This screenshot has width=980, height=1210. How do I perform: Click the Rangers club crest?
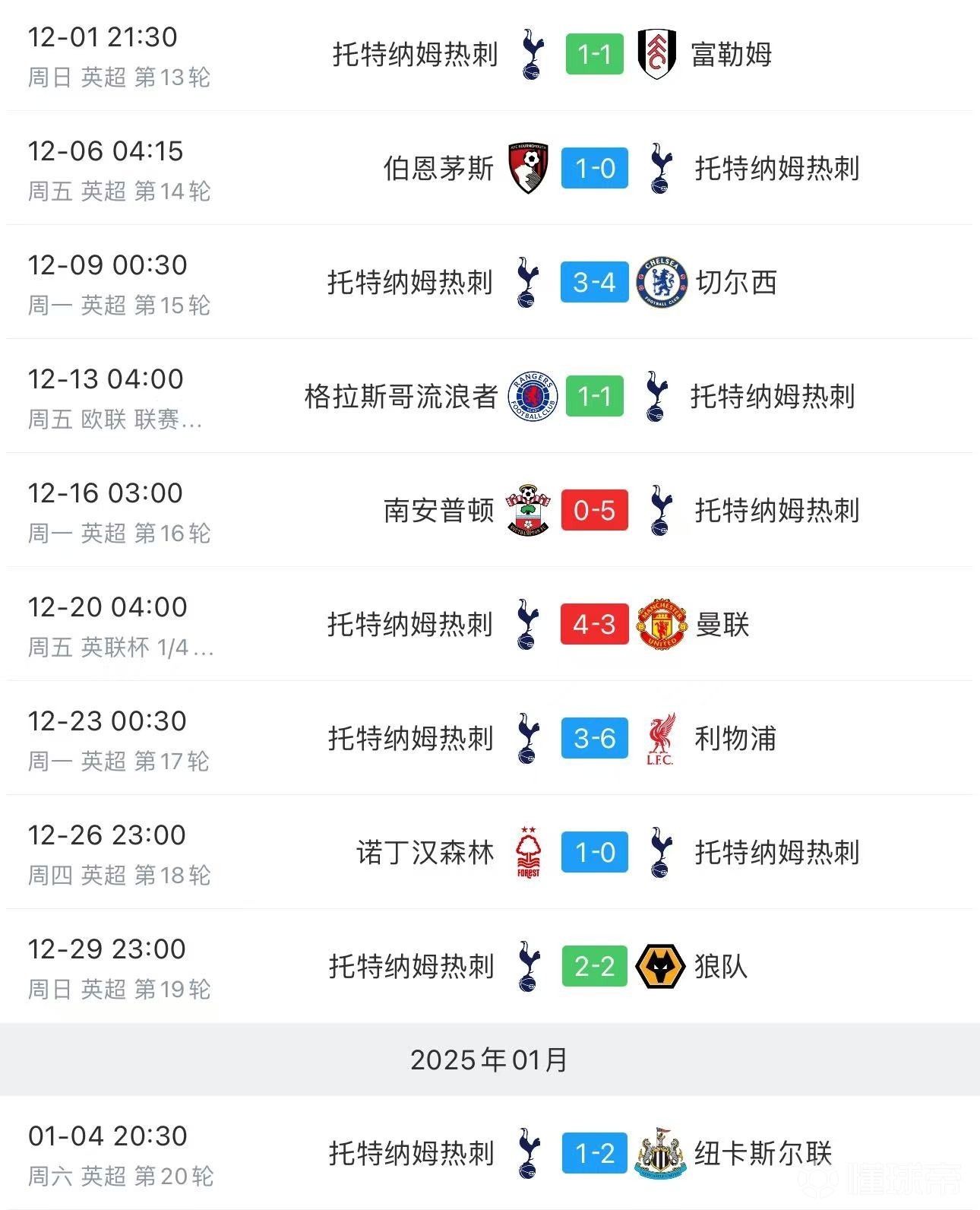point(533,396)
